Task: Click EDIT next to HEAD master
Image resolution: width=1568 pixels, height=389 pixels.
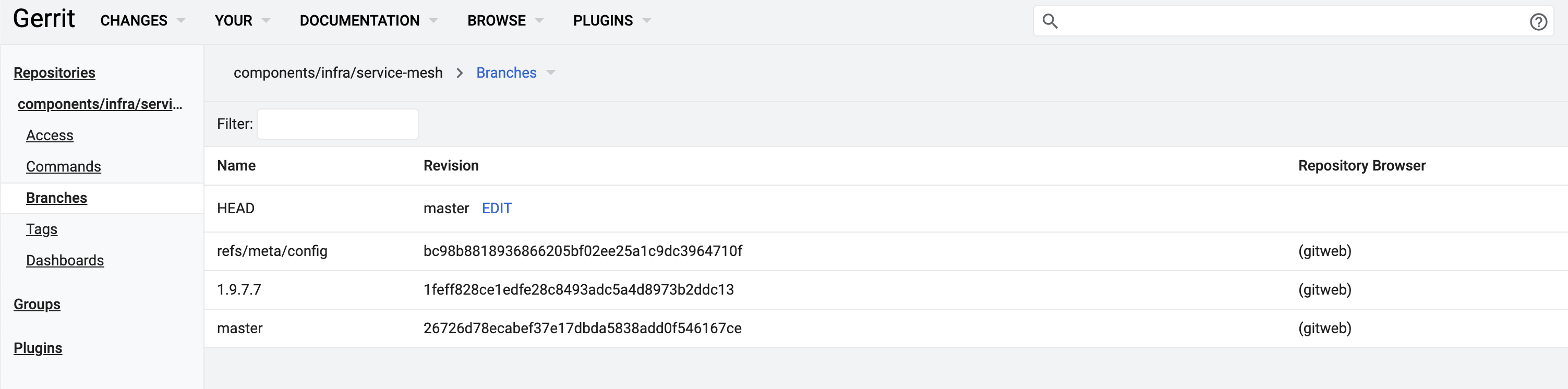Action: 497,209
